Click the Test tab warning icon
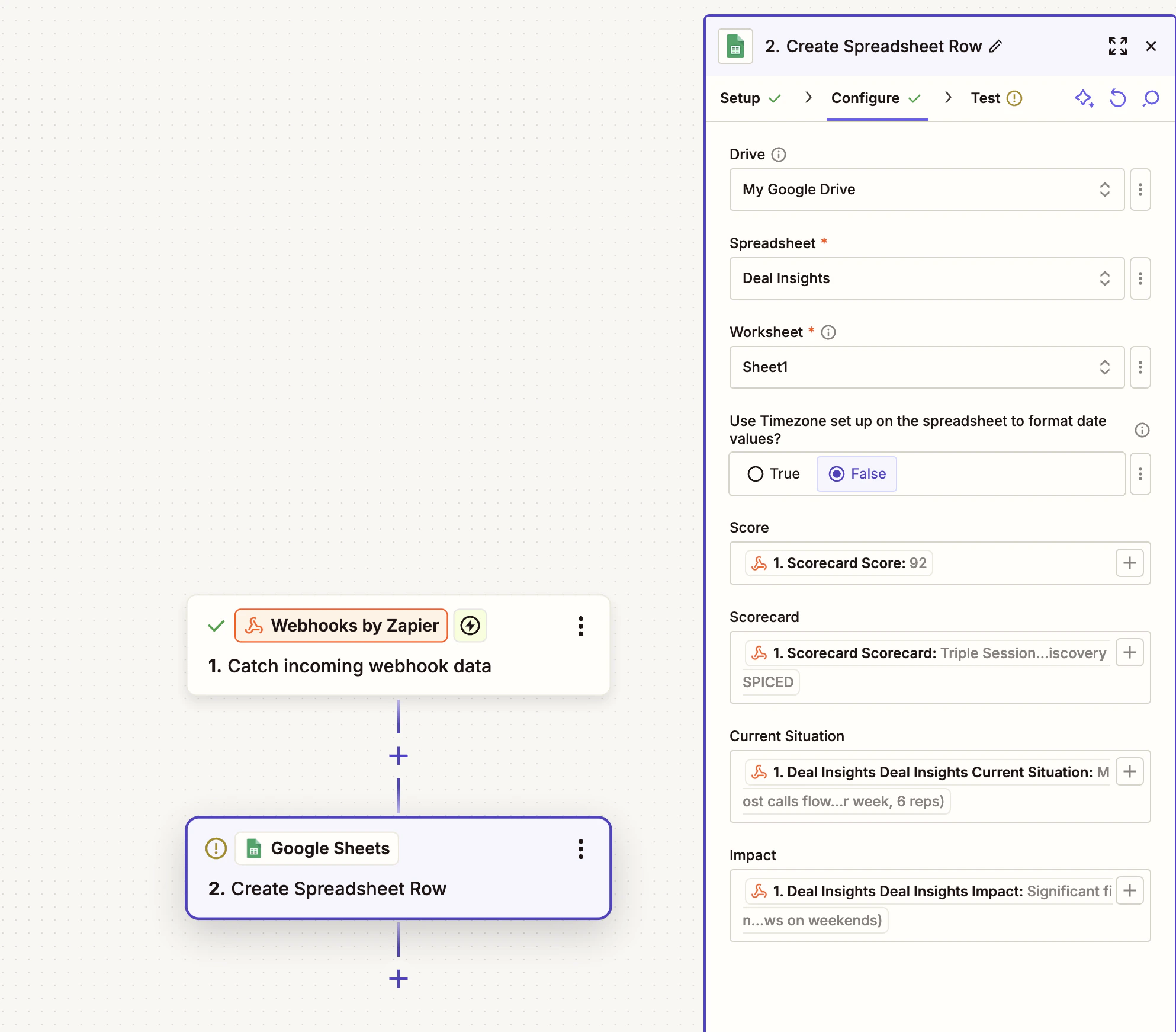1176x1032 pixels. click(1014, 98)
